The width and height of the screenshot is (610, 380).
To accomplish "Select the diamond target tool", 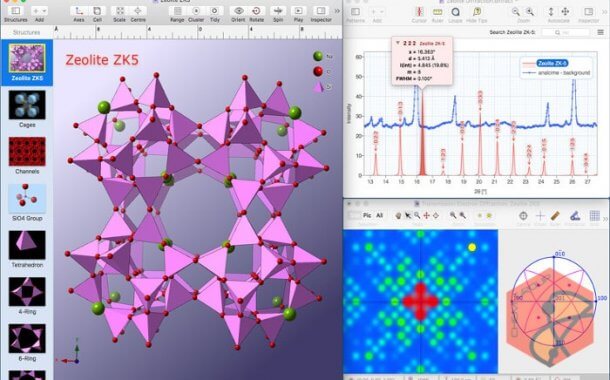I will click(x=436, y=215).
